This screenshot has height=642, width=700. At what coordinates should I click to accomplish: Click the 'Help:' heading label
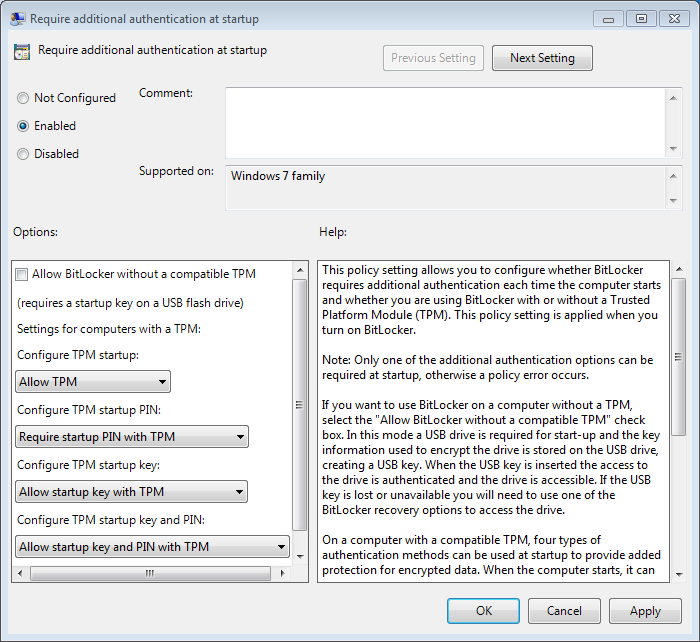tap(333, 232)
